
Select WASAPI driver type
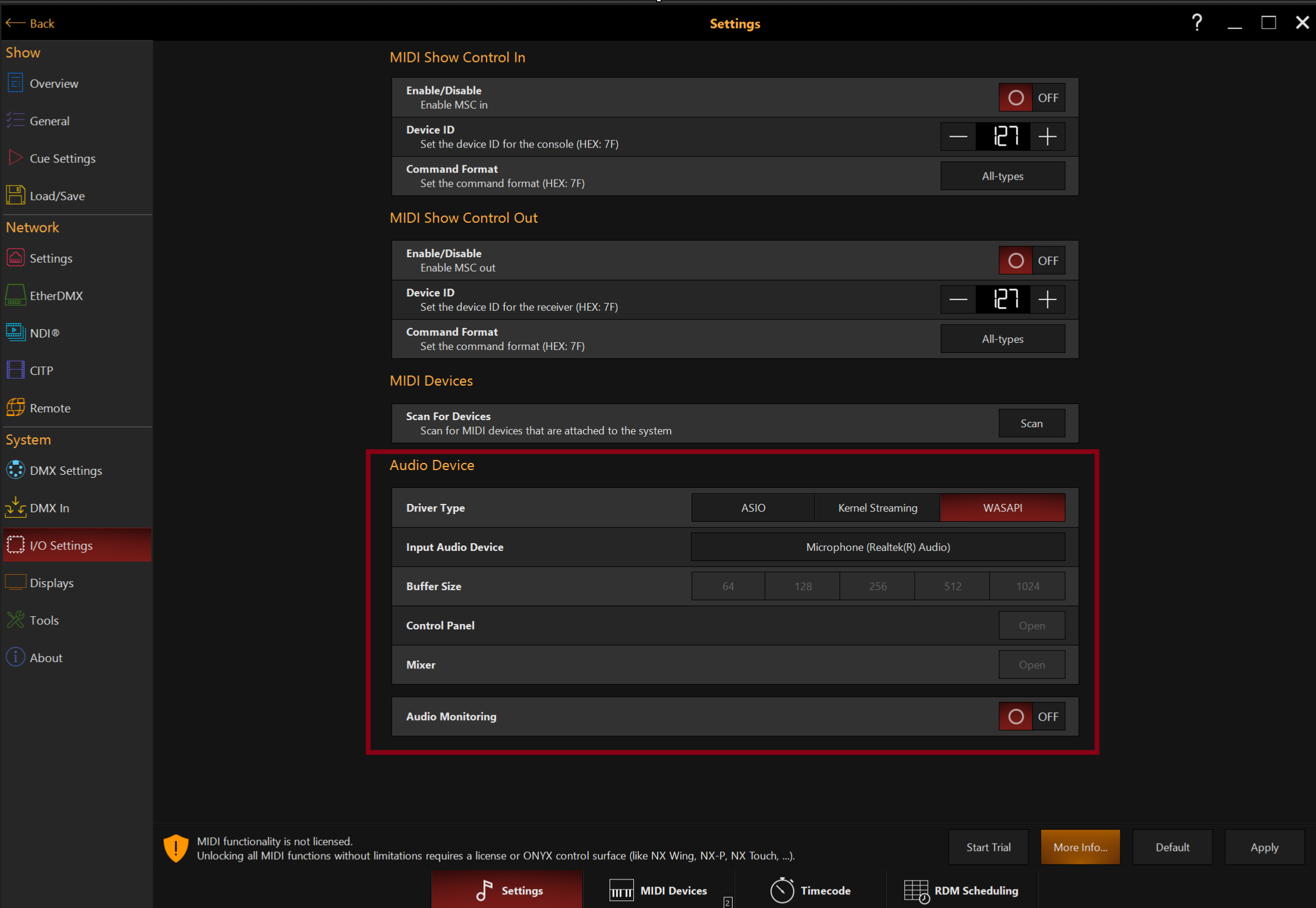click(x=1002, y=507)
